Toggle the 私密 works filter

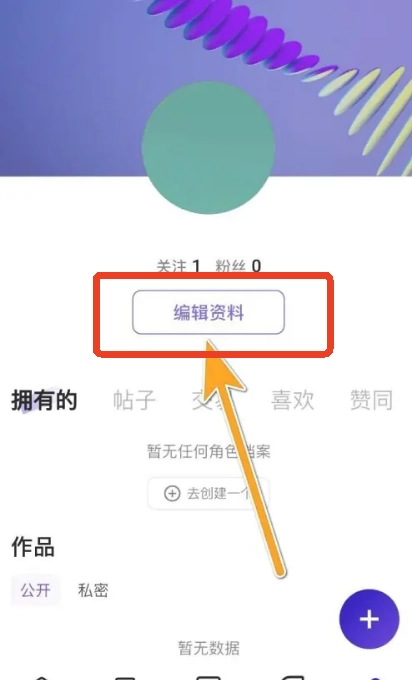pos(93,590)
